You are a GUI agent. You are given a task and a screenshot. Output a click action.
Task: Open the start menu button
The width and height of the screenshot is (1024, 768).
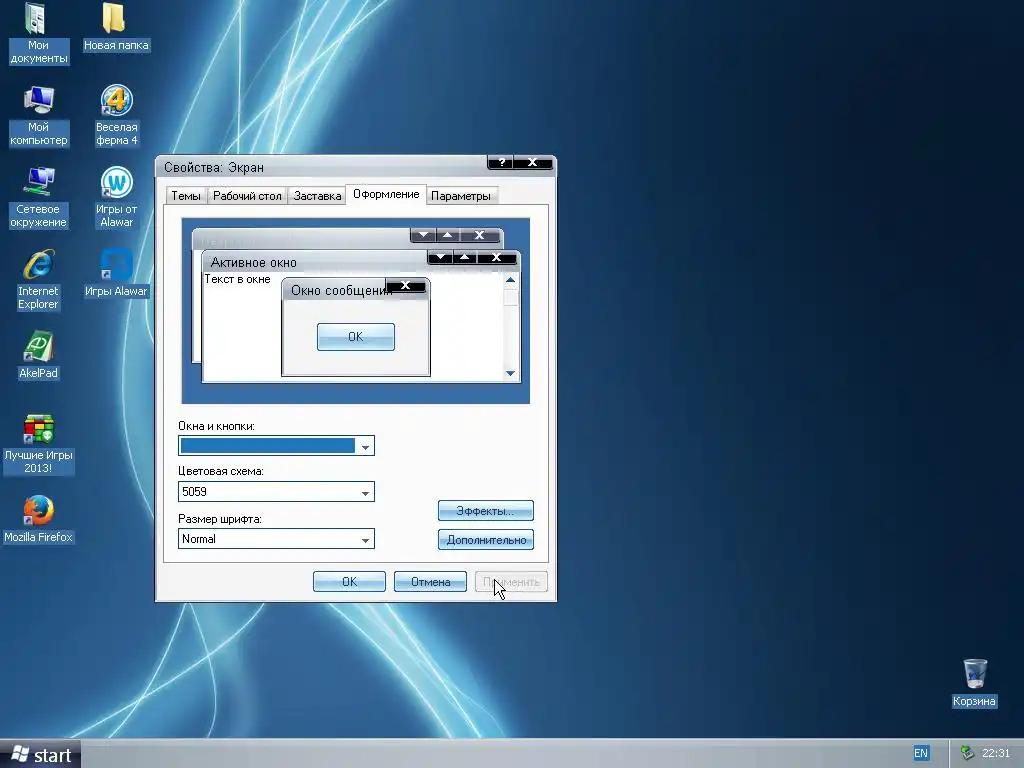coord(40,754)
